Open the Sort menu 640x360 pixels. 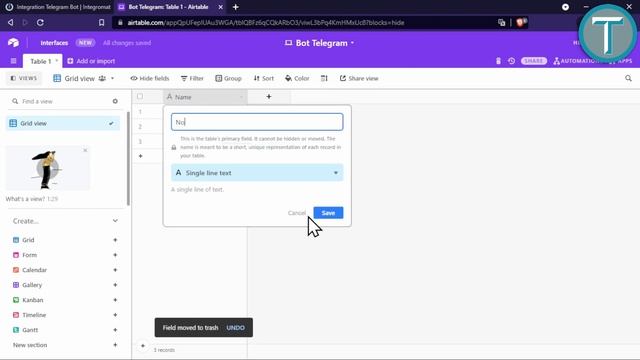click(264, 78)
